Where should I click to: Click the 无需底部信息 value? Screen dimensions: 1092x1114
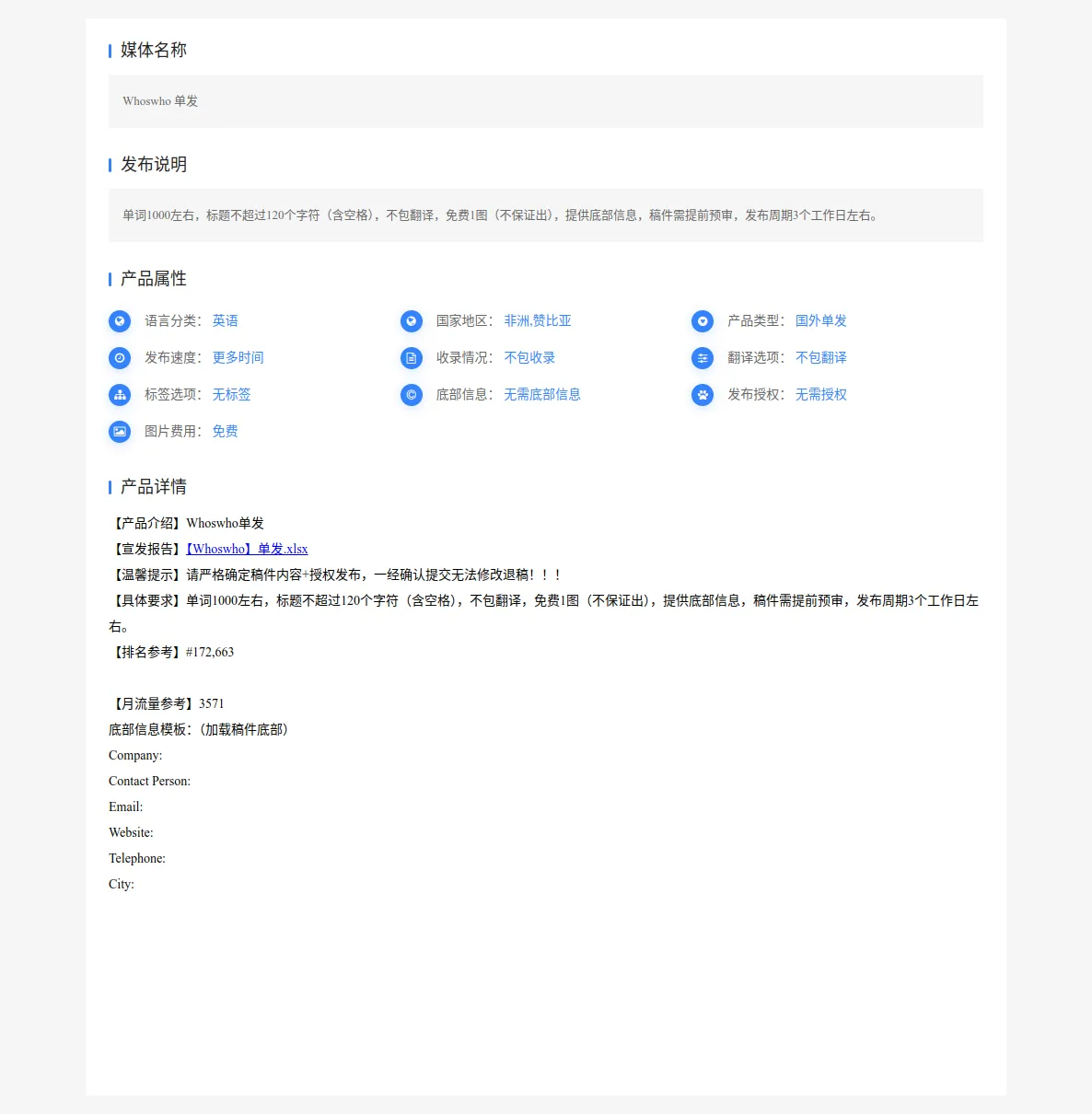click(542, 395)
